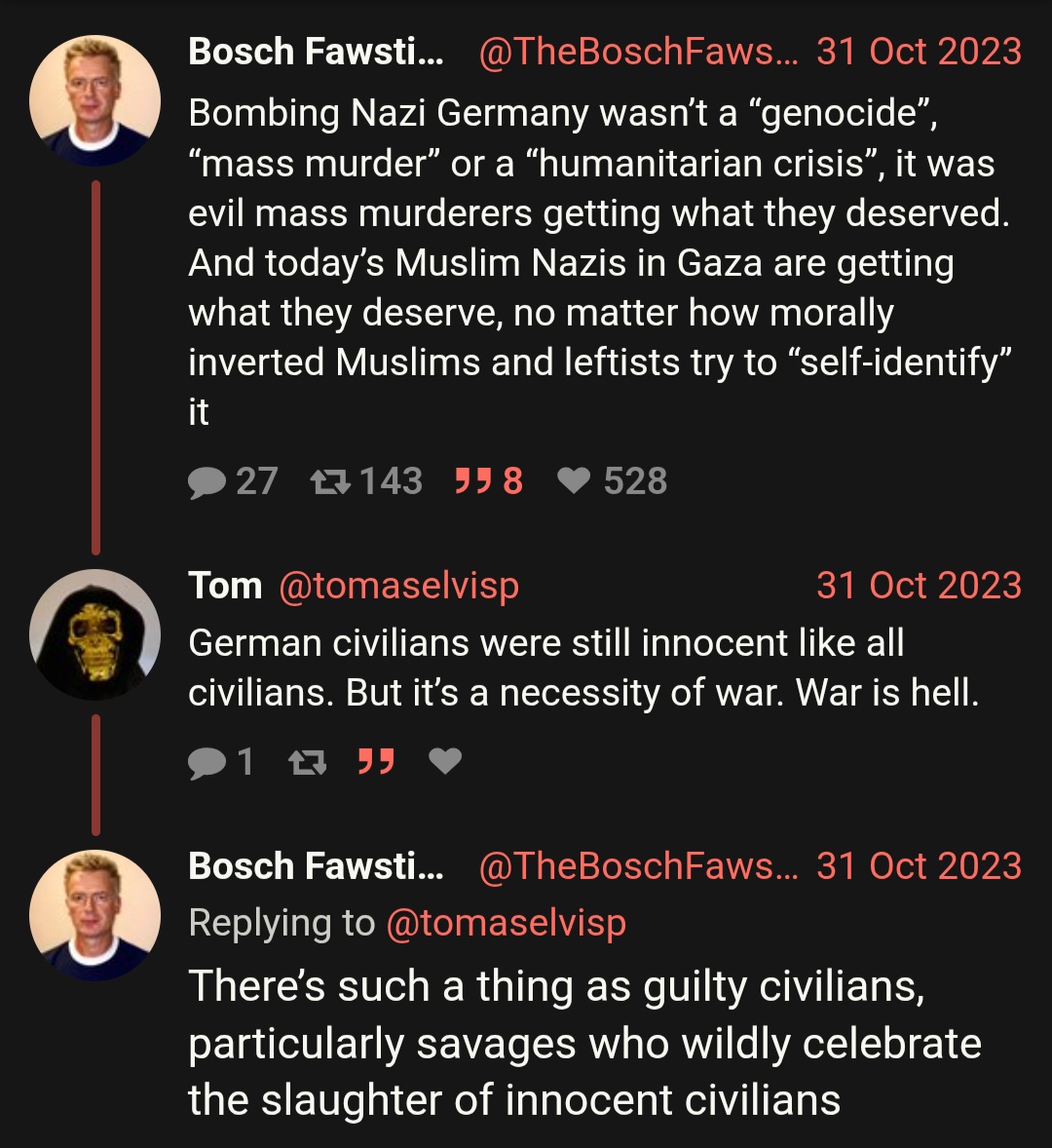Image resolution: width=1052 pixels, height=1148 pixels.
Task: Click @tomaselvisp in the Replying to line
Action: [507, 923]
